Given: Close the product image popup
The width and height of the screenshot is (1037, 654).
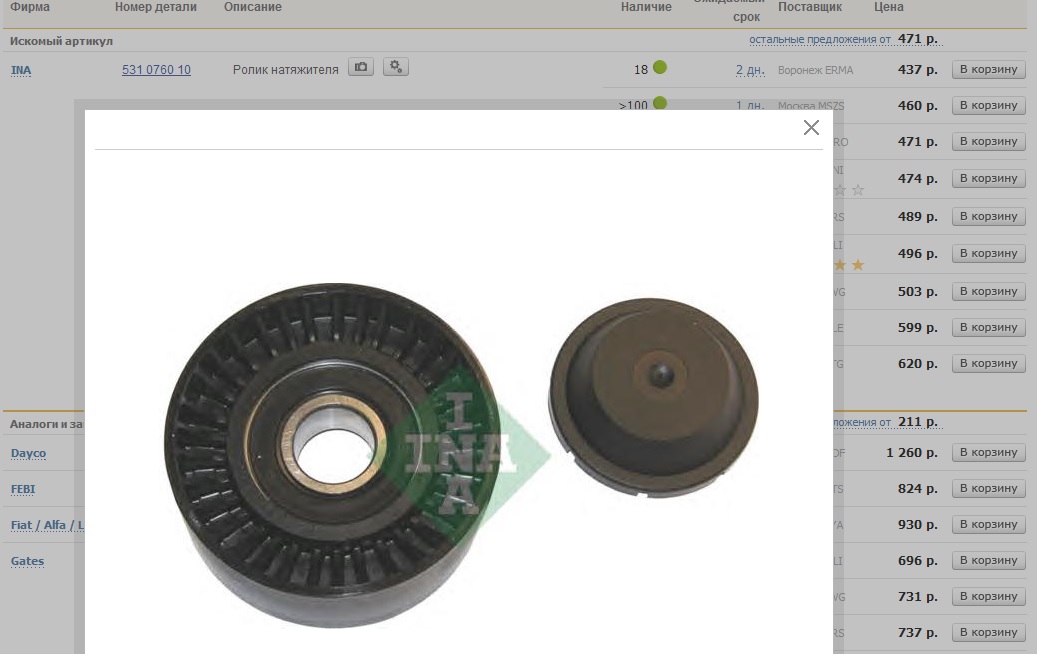Looking at the screenshot, I should pos(811,128).
